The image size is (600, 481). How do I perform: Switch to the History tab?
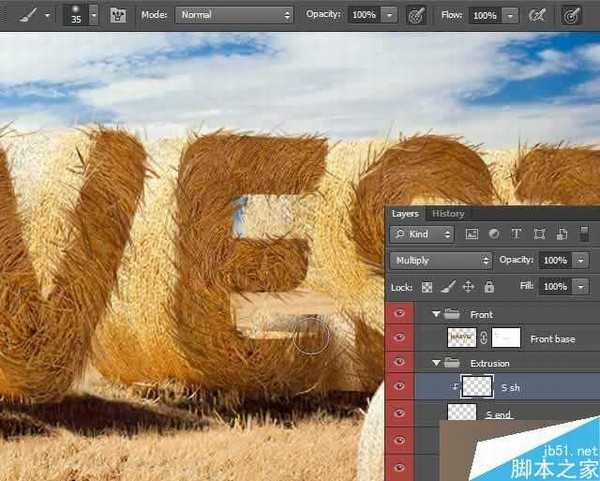(448, 213)
